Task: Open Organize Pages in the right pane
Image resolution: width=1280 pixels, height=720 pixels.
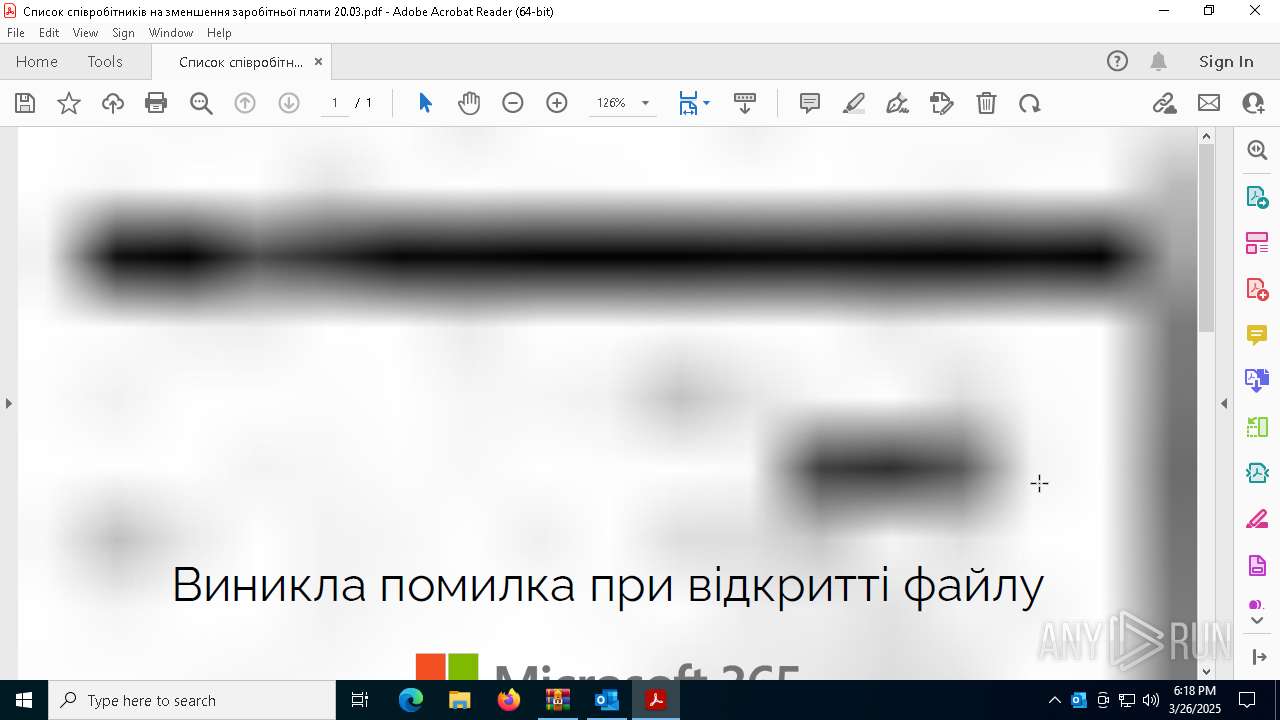Action: pyautogui.click(x=1257, y=243)
